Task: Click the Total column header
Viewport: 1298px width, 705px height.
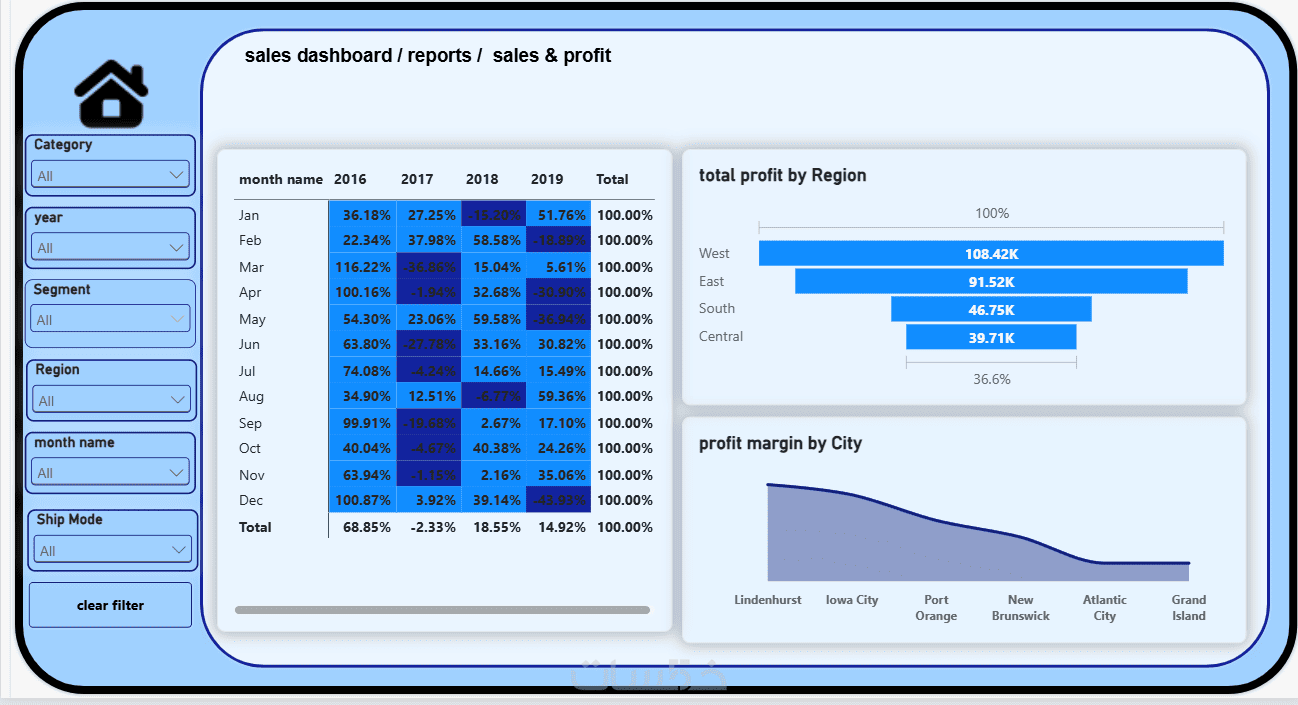Action: 612,179
